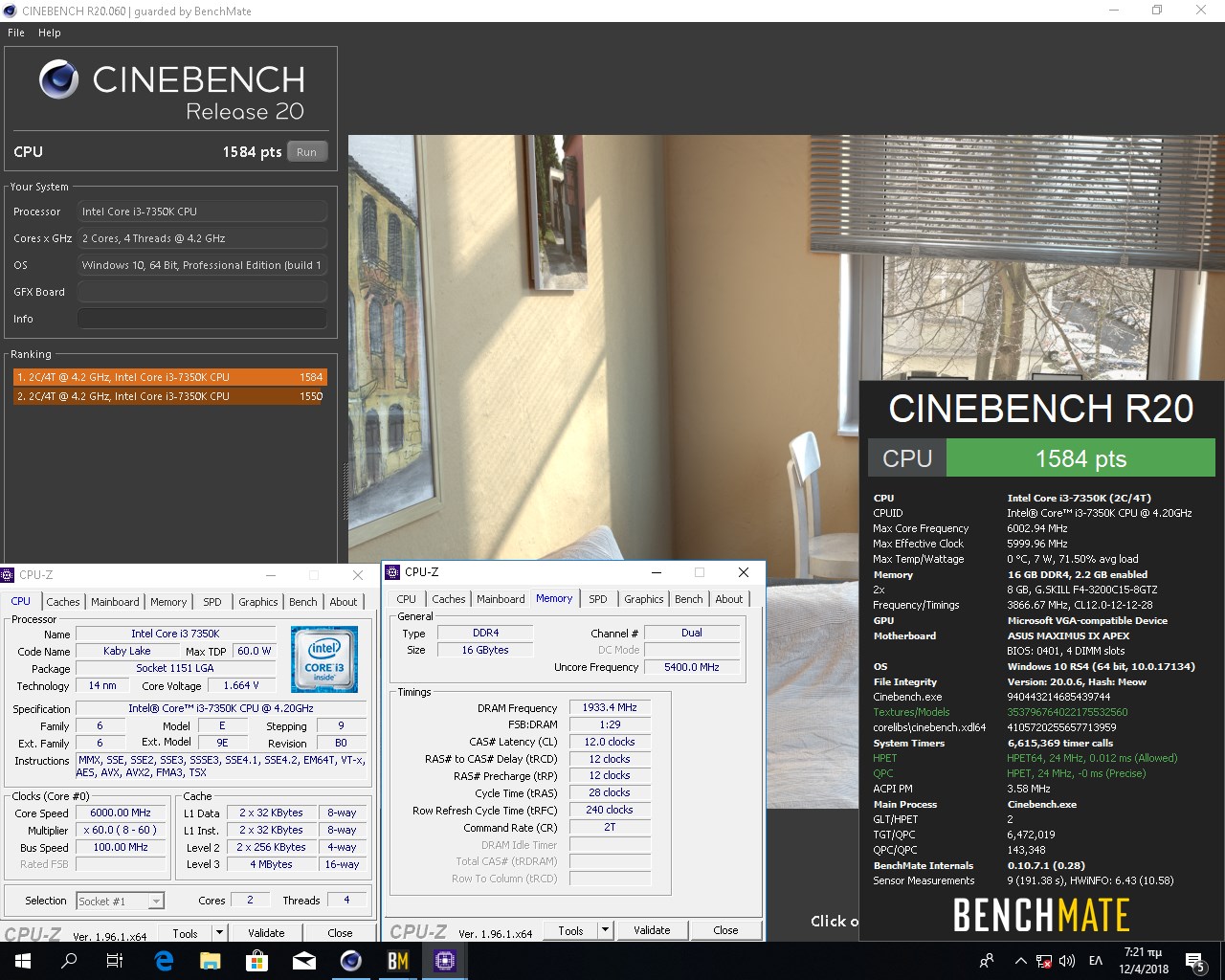Switch input language indicator ΕΛ

point(1096,961)
